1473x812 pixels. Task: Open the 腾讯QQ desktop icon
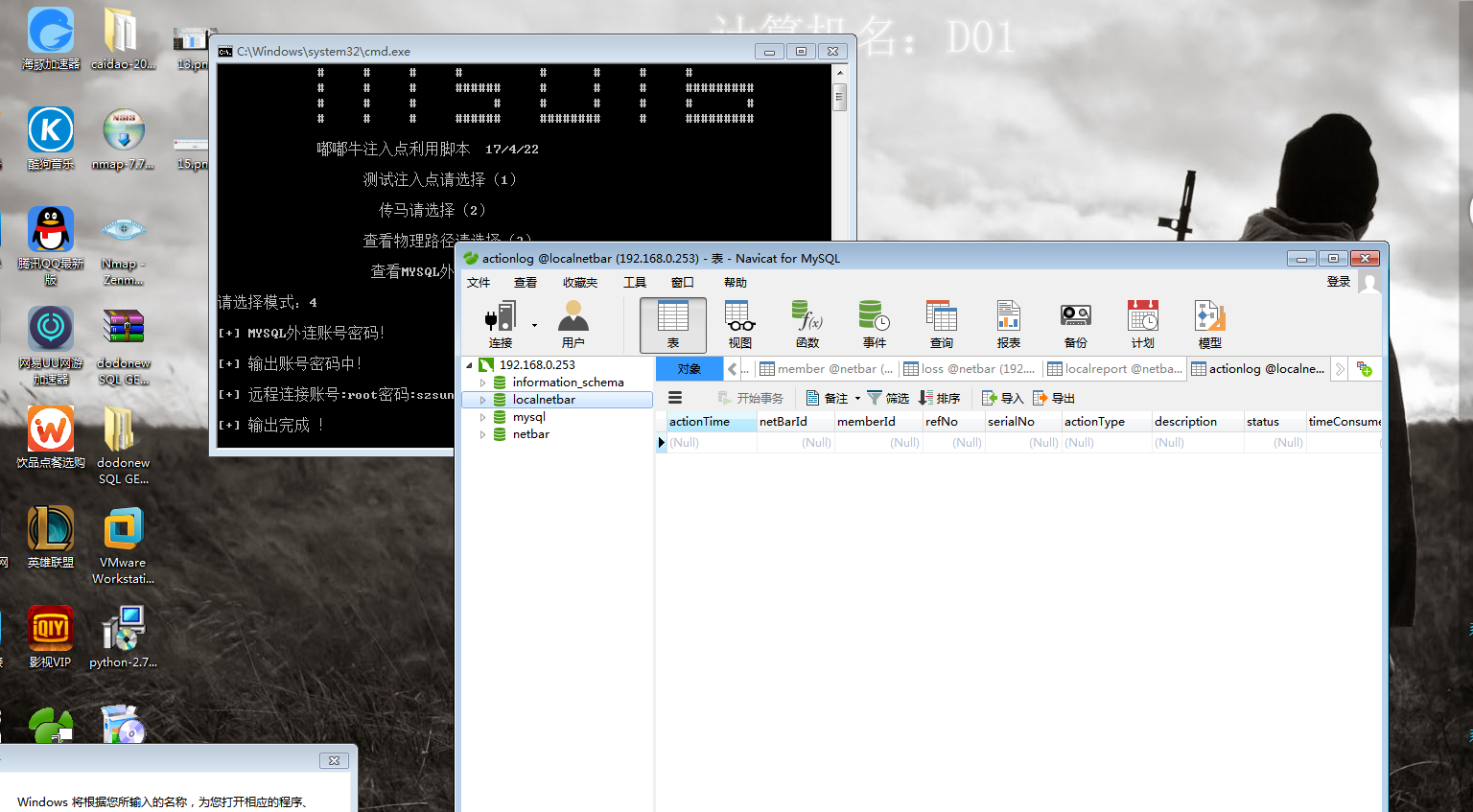coord(51,246)
